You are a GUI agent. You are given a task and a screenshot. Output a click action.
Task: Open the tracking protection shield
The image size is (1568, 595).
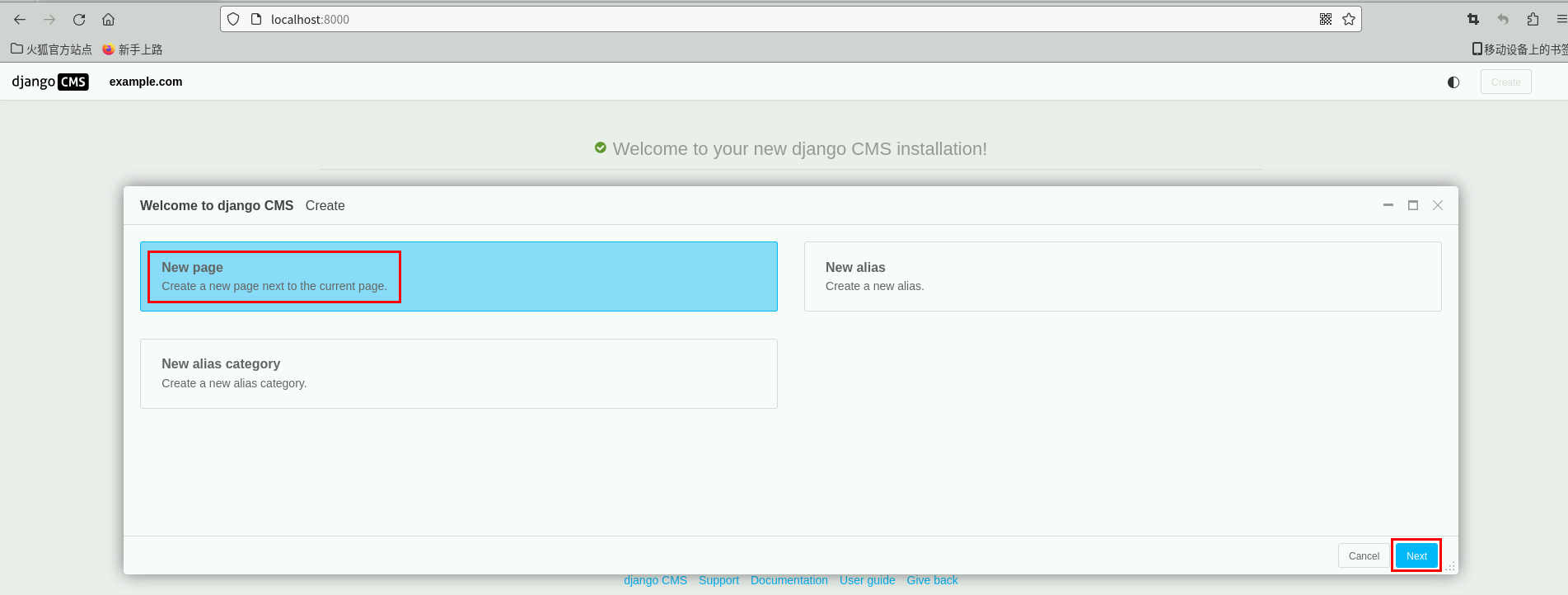(x=233, y=19)
